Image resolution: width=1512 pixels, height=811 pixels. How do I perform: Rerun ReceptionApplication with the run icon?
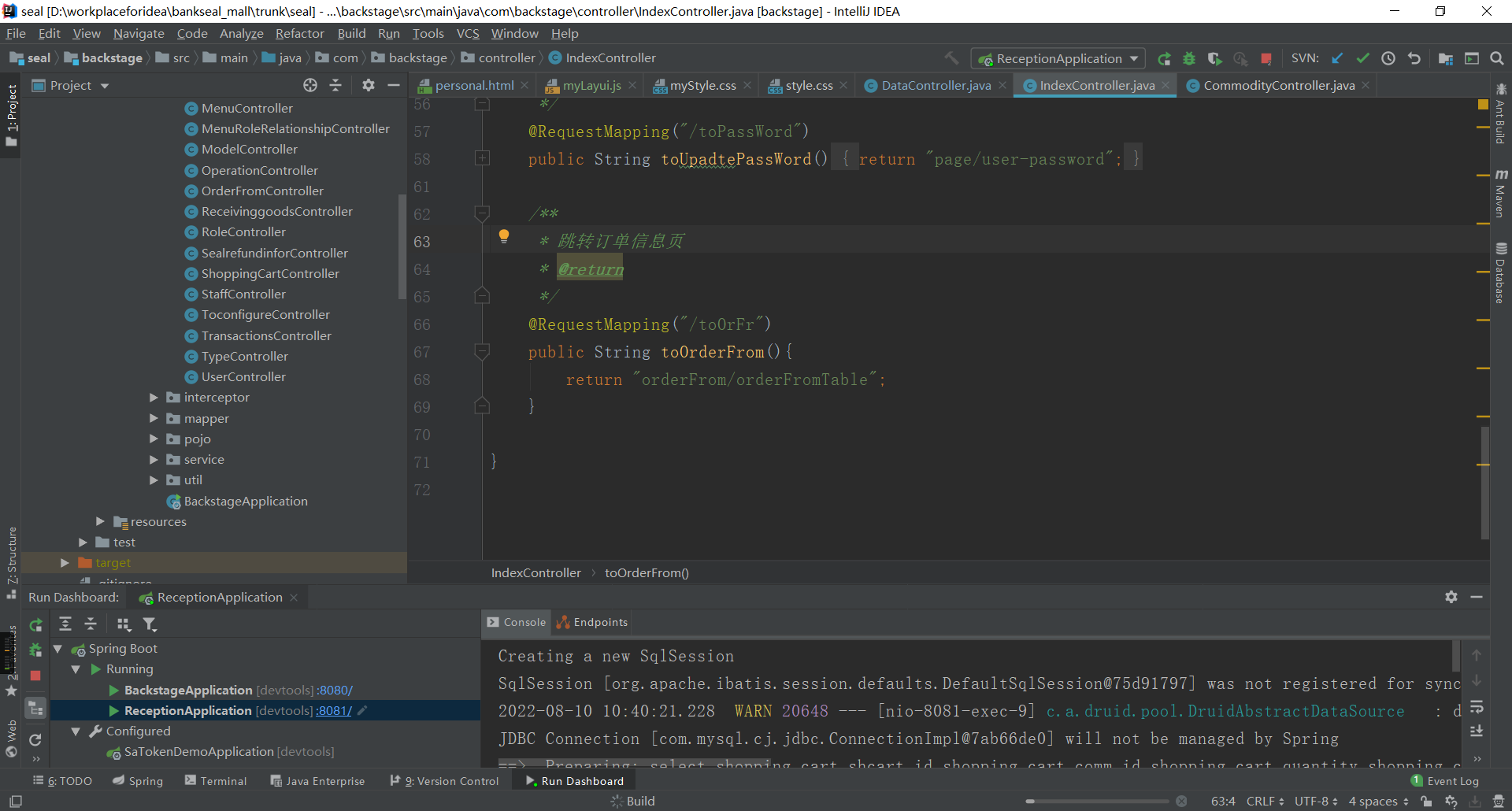[x=1164, y=58]
